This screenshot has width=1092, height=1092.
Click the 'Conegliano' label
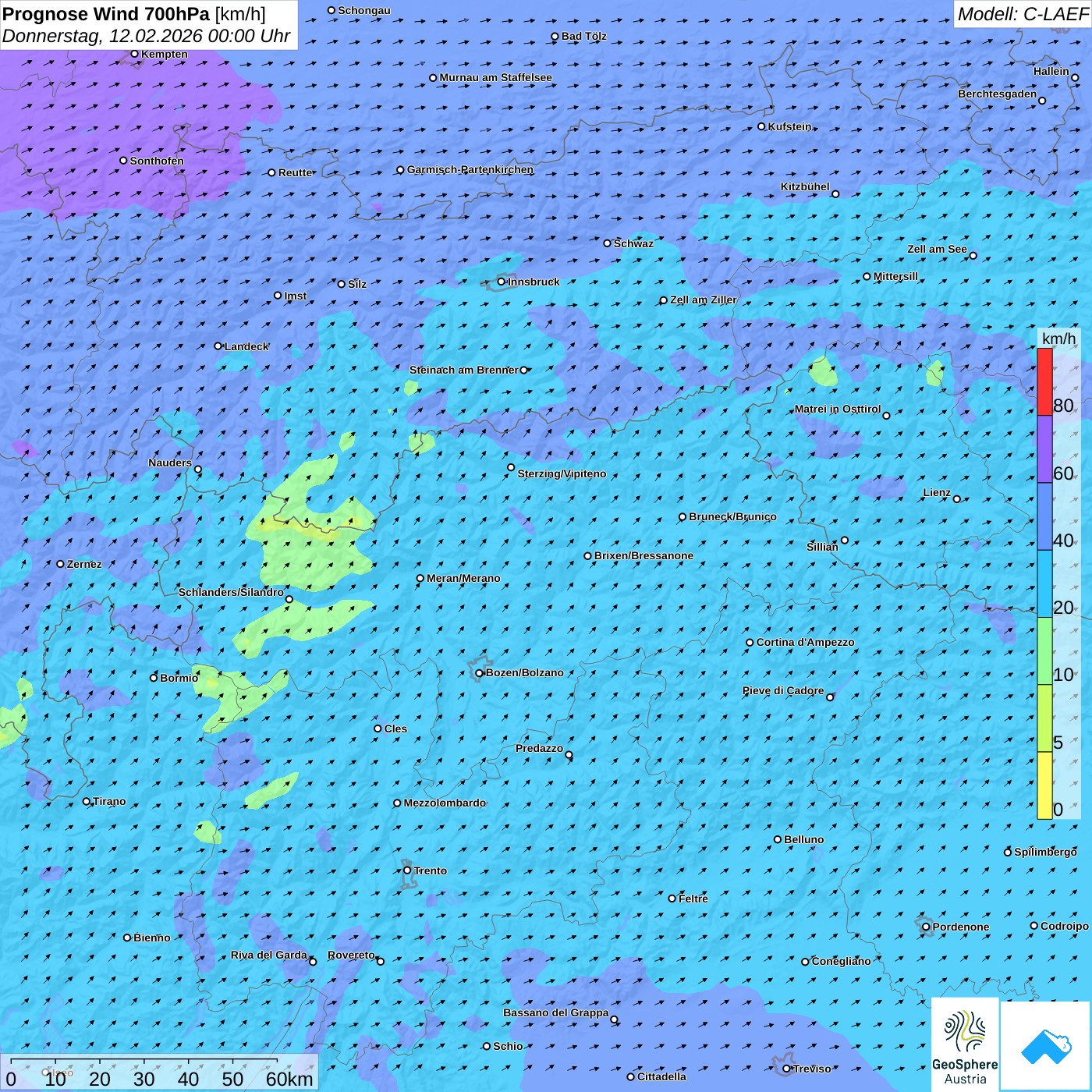841,961
